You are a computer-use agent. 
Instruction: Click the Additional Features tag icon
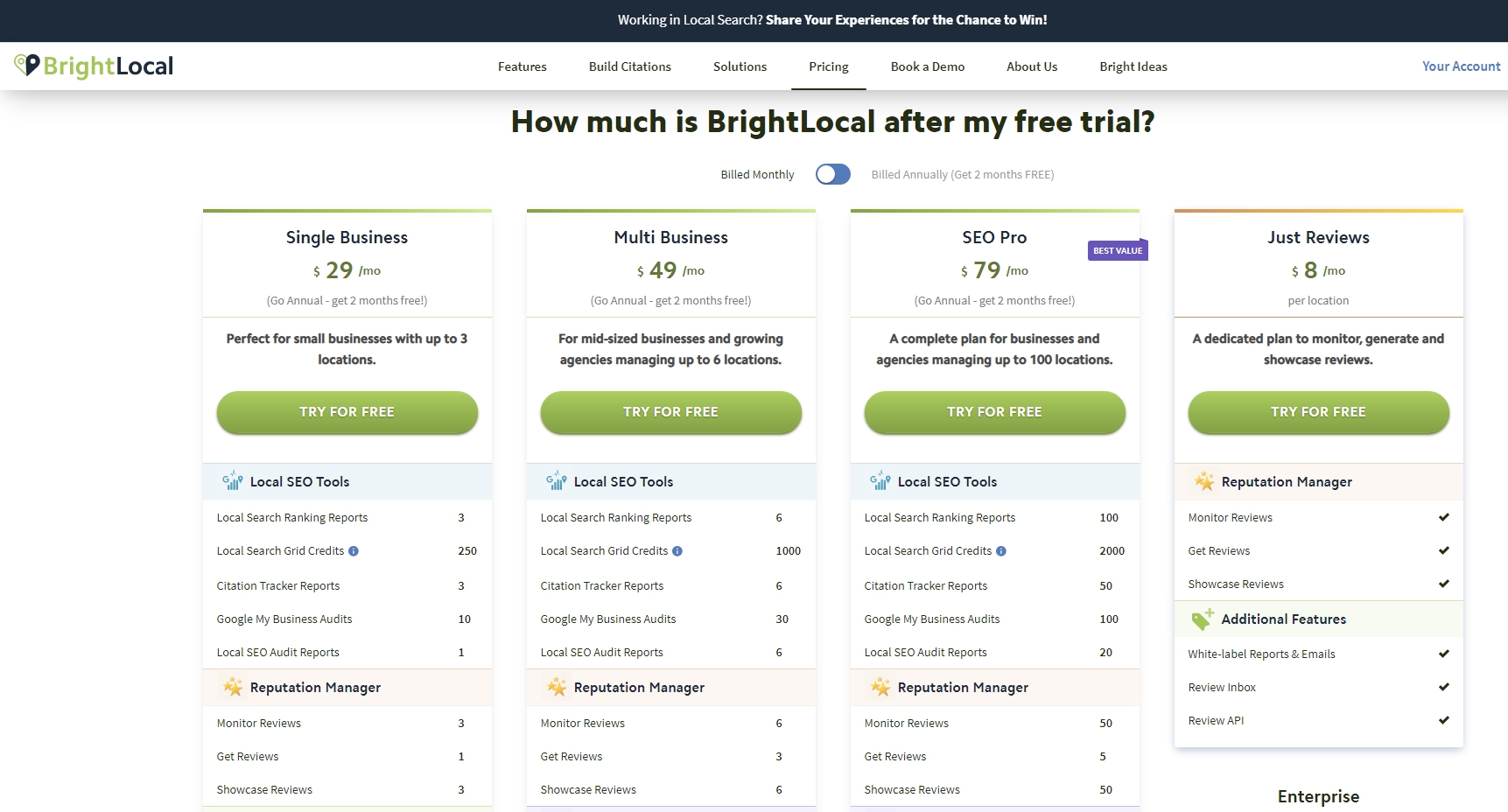(1203, 619)
